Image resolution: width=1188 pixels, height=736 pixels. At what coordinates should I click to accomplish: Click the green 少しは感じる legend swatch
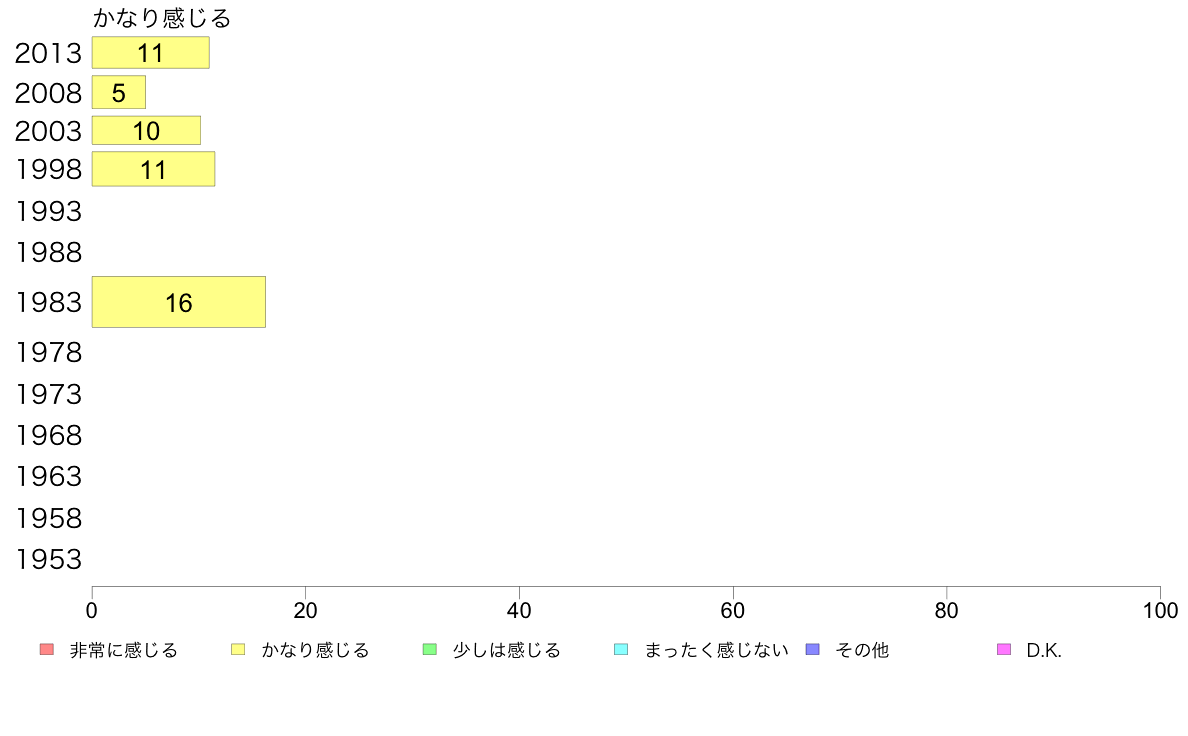click(430, 650)
